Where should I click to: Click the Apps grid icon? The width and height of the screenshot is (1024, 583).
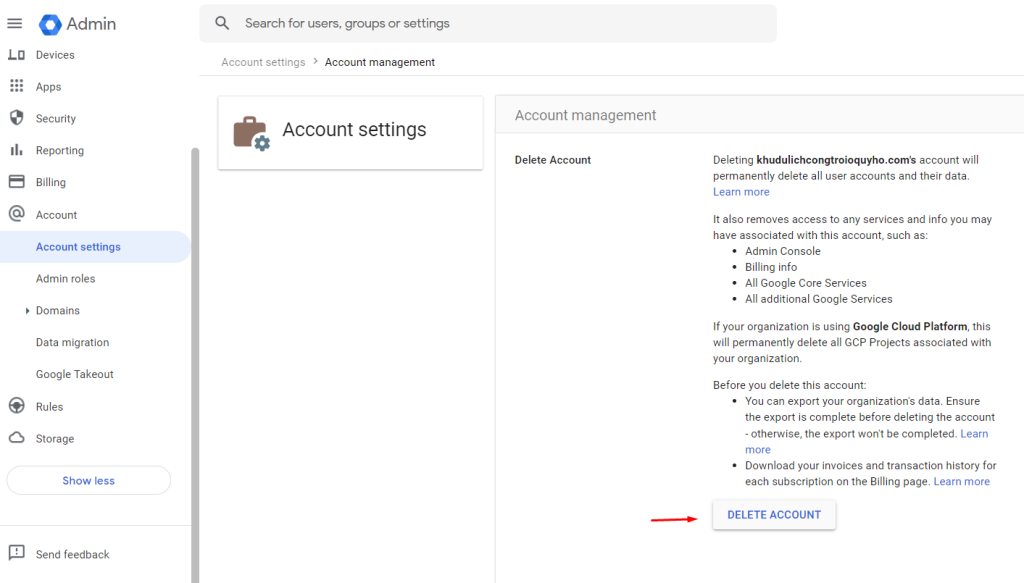[16, 87]
